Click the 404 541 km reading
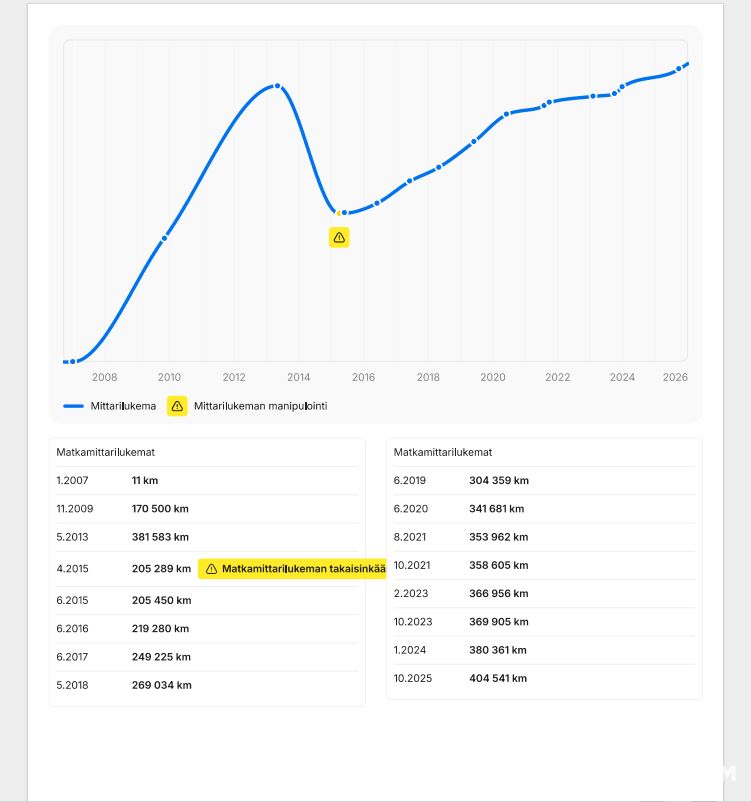 click(498, 678)
